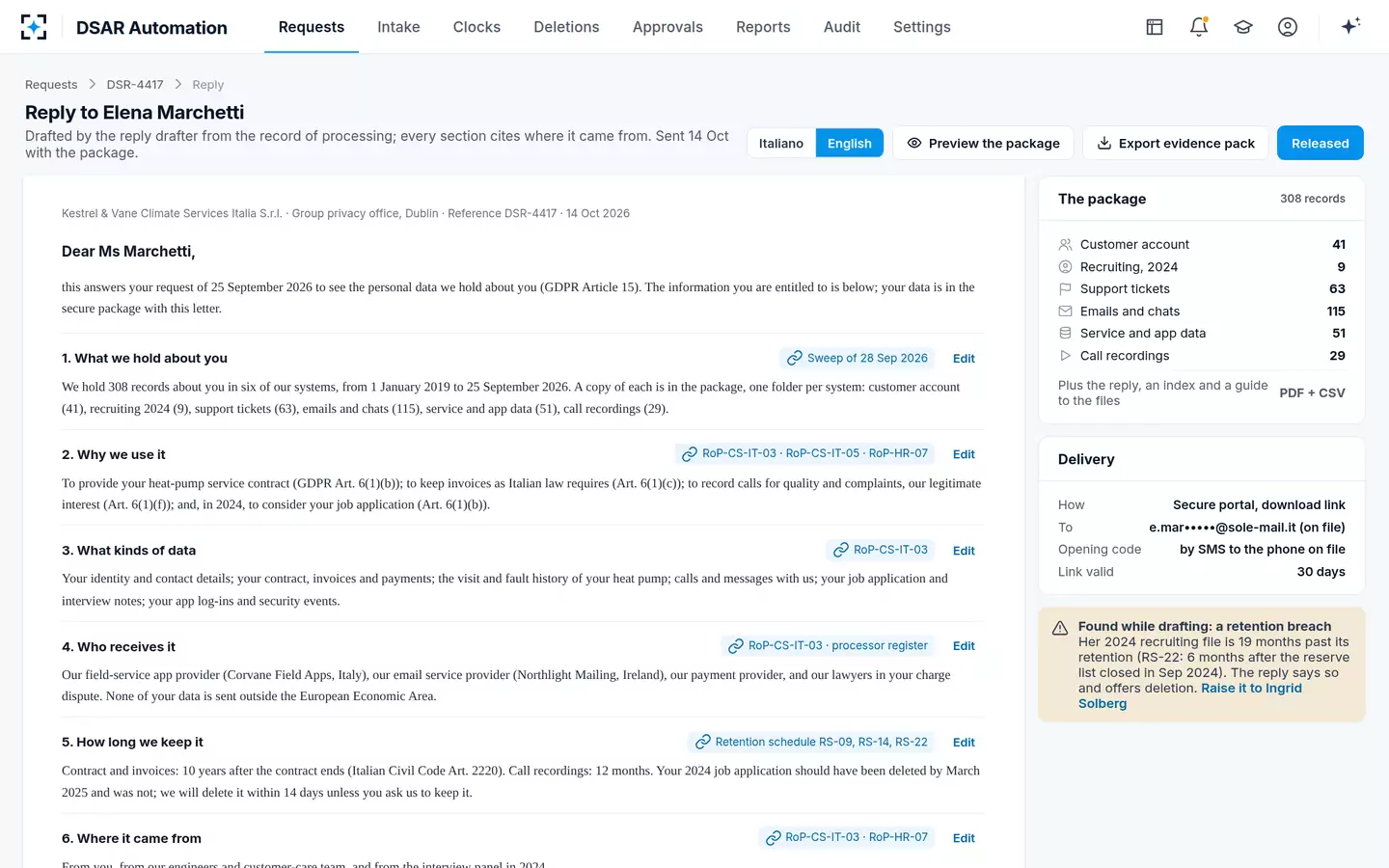Click the retention breach warning triangle icon

(x=1060, y=628)
